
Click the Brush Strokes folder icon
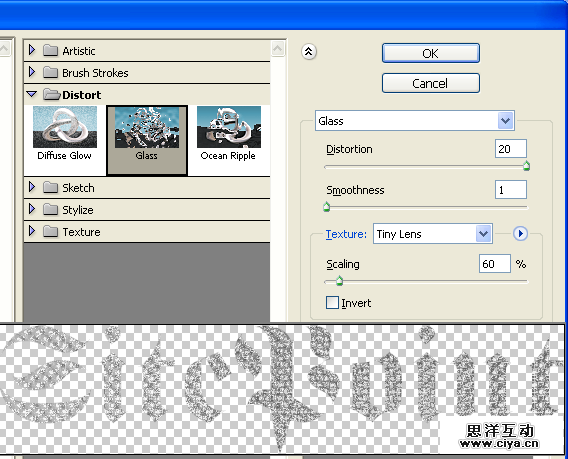click(50, 72)
